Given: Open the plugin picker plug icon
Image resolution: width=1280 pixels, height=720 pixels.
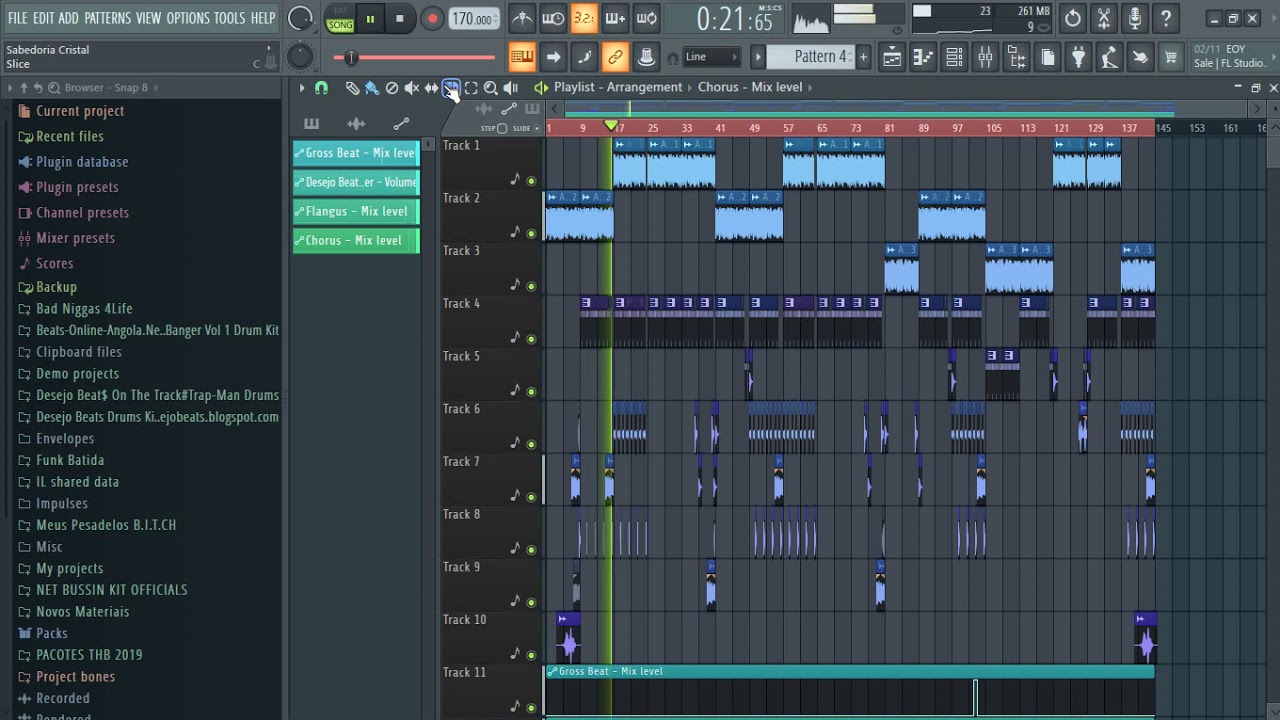Looking at the screenshot, I should [1078, 57].
